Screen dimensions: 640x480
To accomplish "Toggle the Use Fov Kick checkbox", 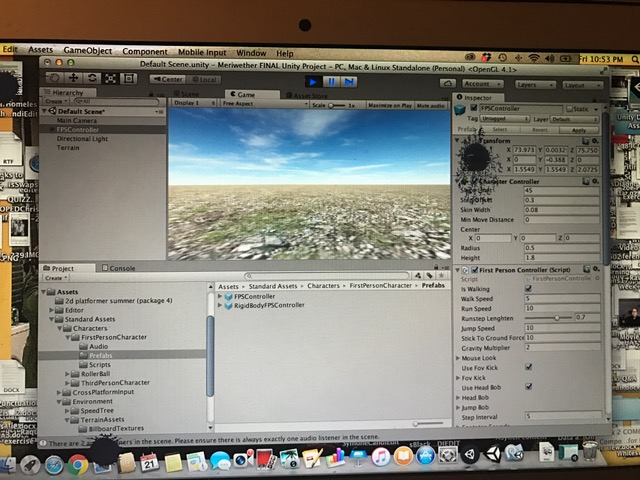I will tap(528, 367).
